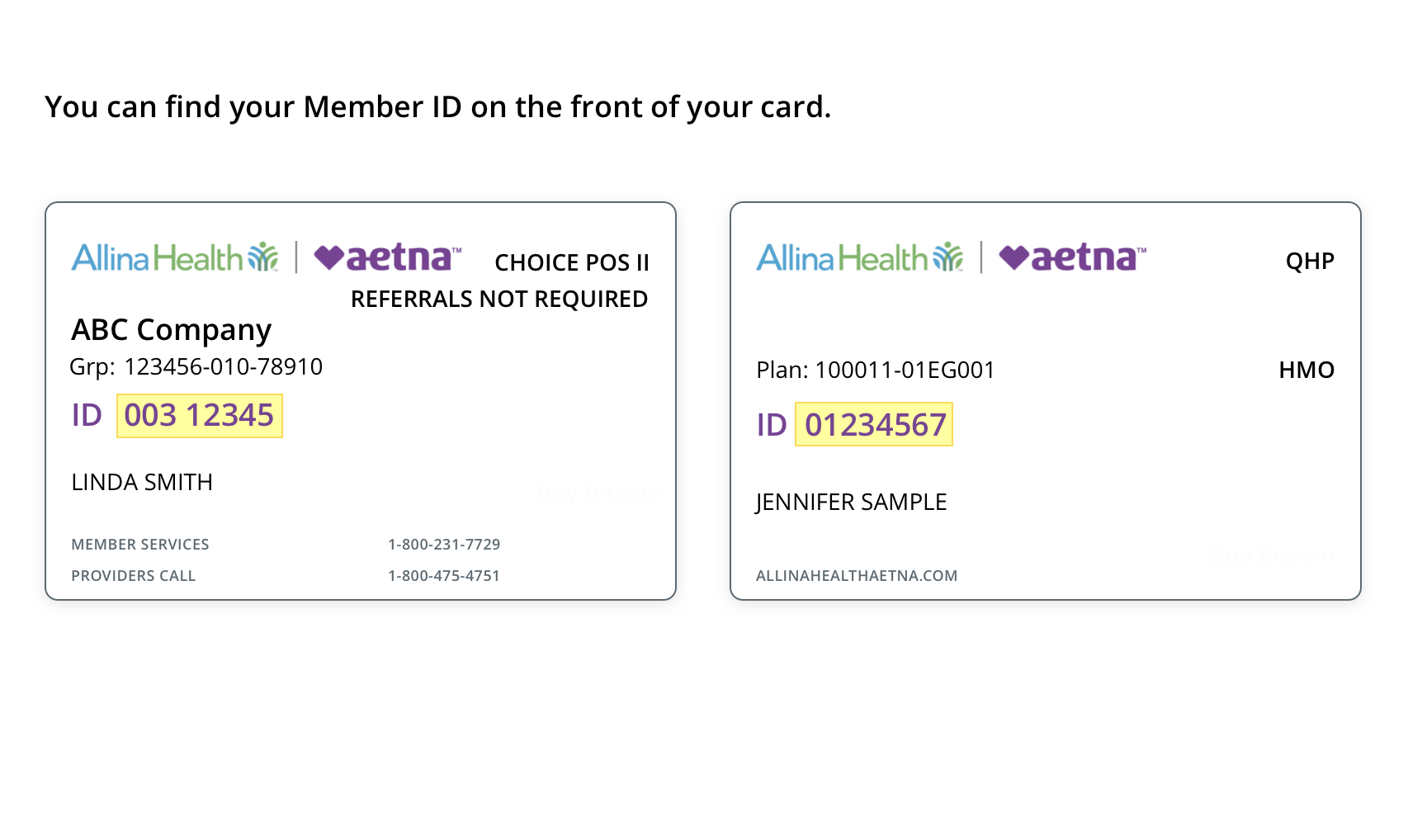Image resolution: width=1408 pixels, height=840 pixels.
Task: Click the Allina Health logo on left card
Action: click(x=175, y=257)
